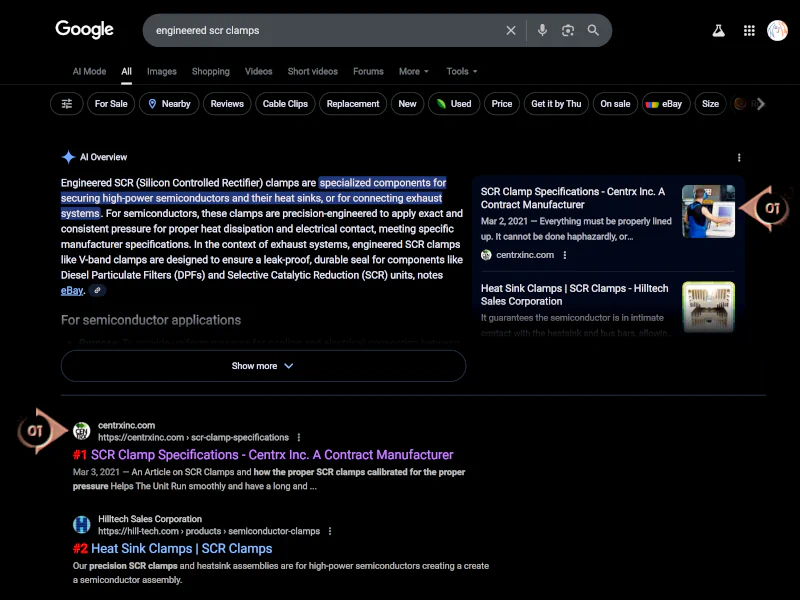Click the search query input field

click(x=320, y=31)
